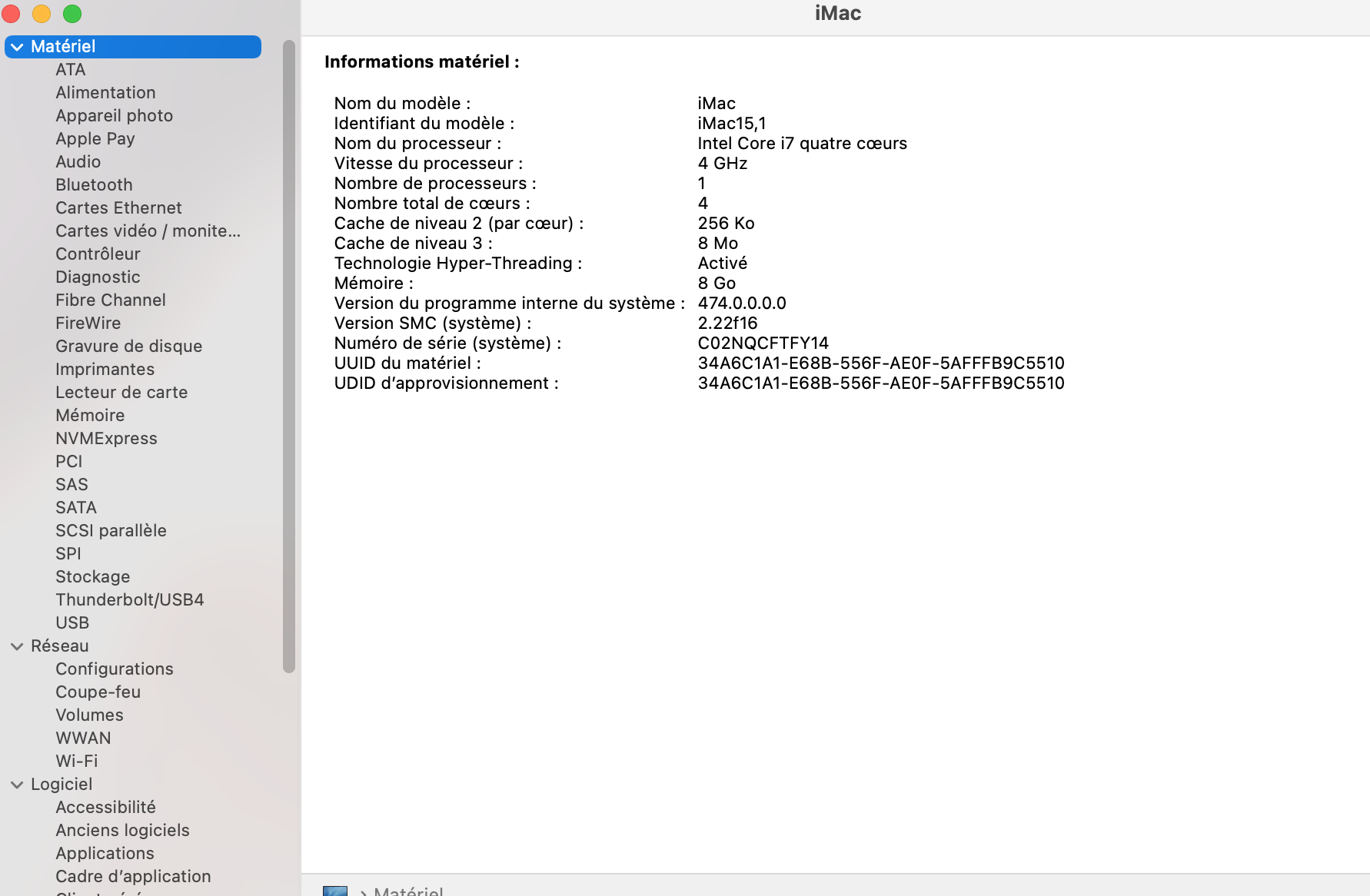Select Cadre d'application entry
1370x896 pixels.
point(133,877)
